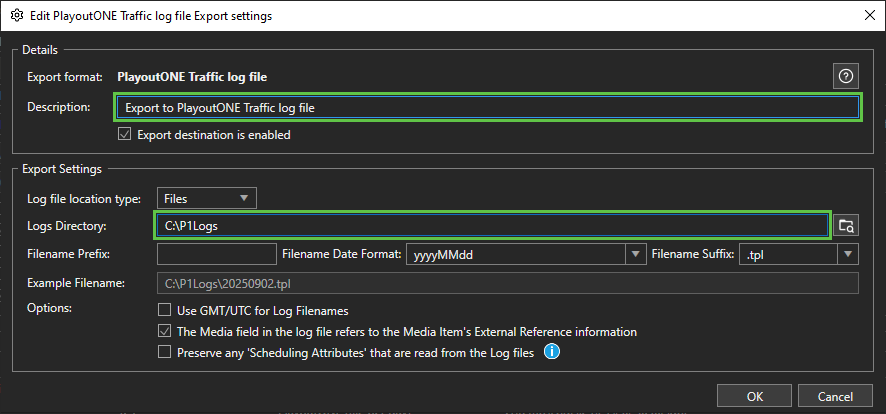Screen dimensions: 886x414
Task: Expand the Filename Date Format arrow
Action: click(x=636, y=254)
